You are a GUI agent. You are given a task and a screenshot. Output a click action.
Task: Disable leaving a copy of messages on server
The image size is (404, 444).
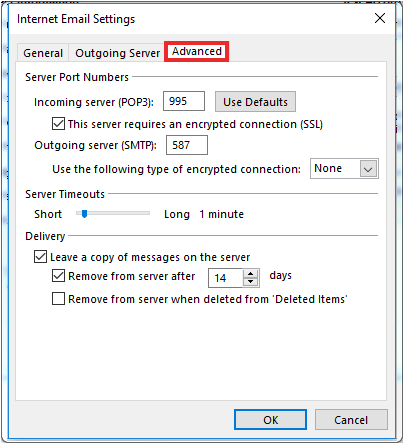click(40, 257)
